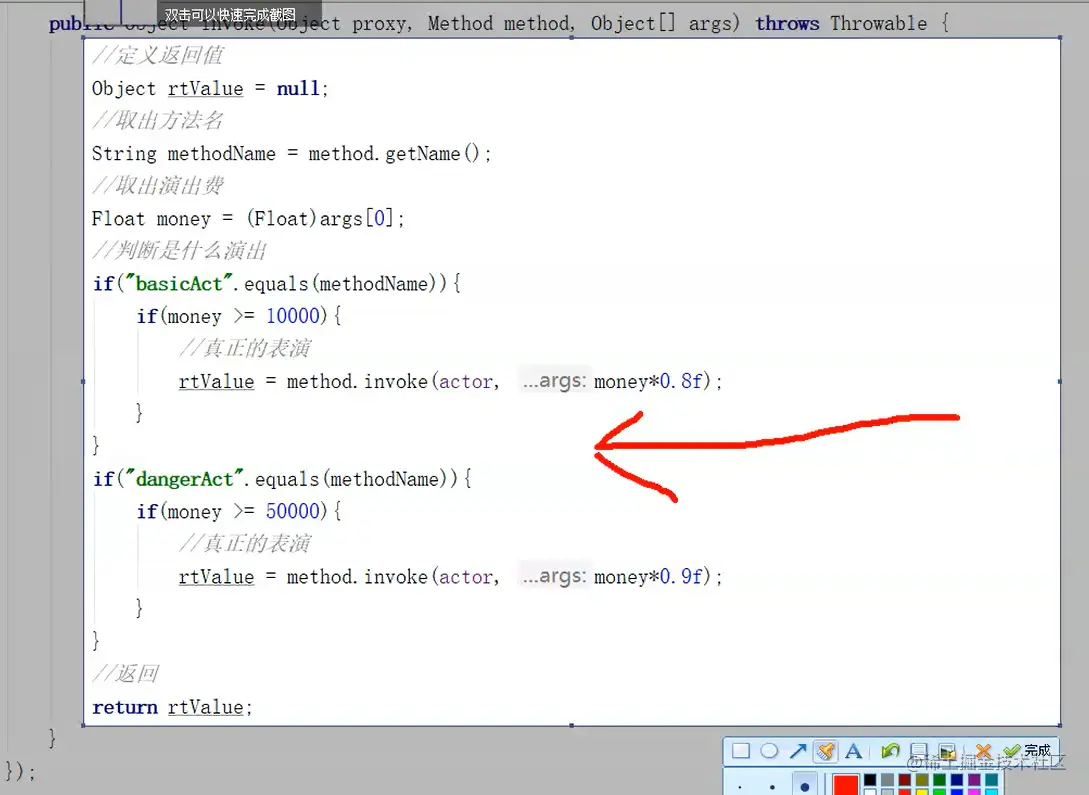Screen dimensions: 1089x795
Task: Pick the olive color swatch
Action: 922,780
